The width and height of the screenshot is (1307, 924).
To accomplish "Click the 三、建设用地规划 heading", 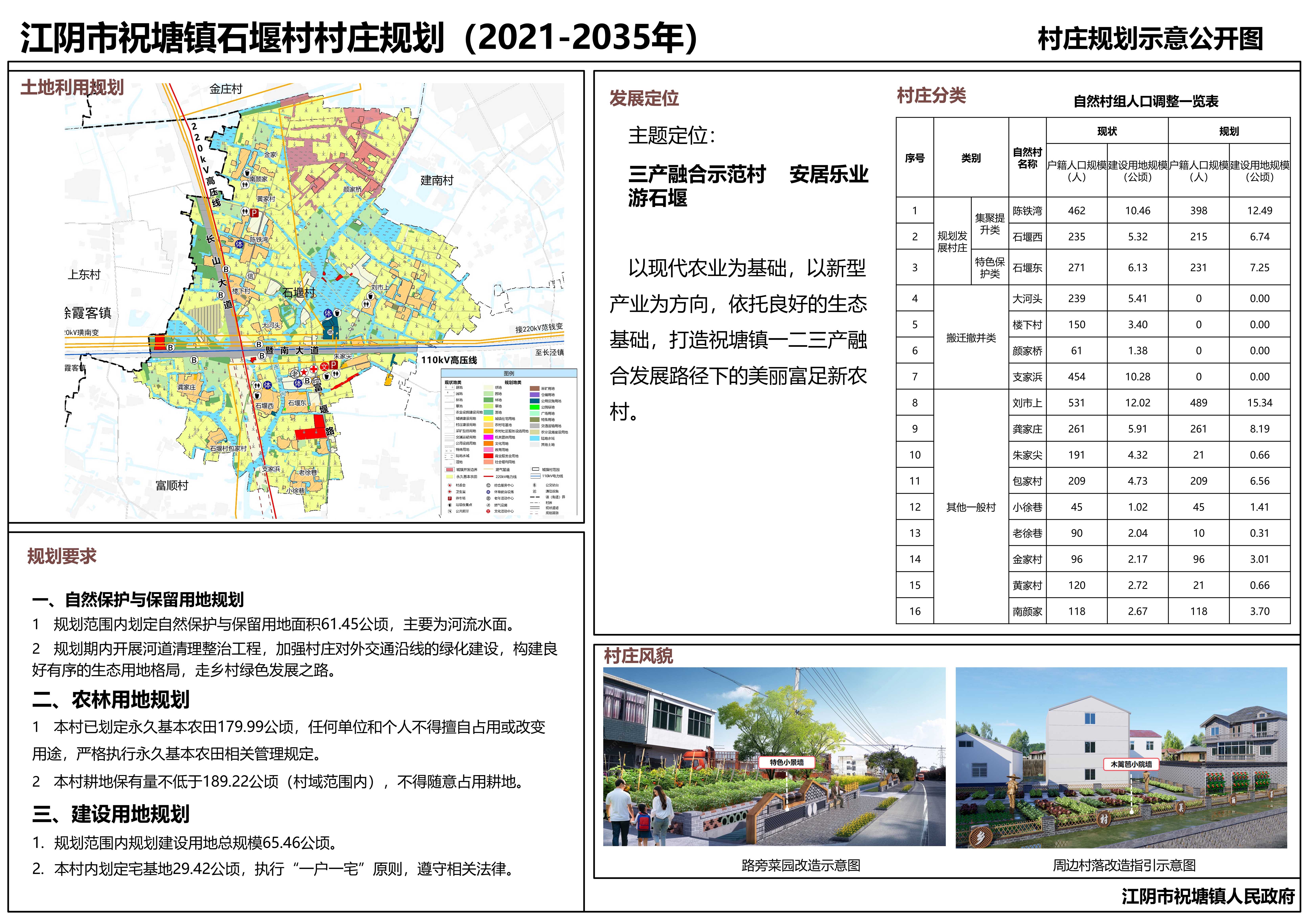I will point(111,814).
